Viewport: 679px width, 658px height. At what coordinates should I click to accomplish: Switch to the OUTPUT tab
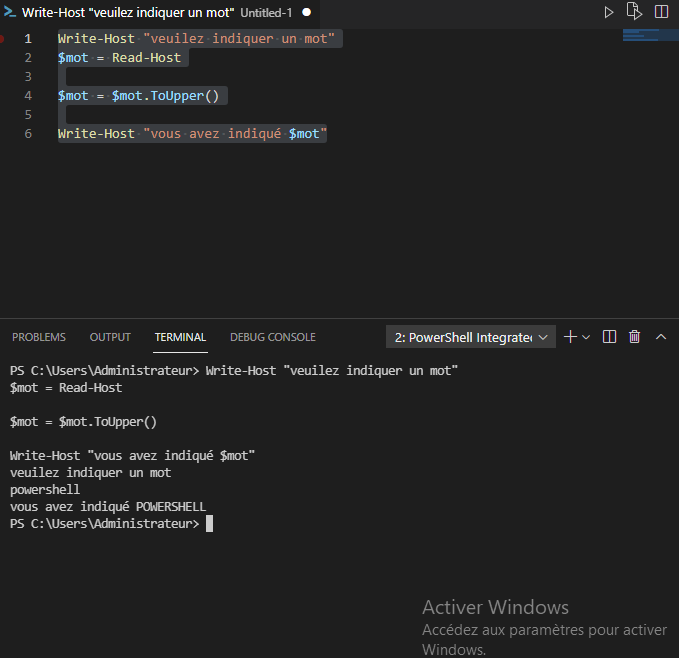[x=110, y=337]
